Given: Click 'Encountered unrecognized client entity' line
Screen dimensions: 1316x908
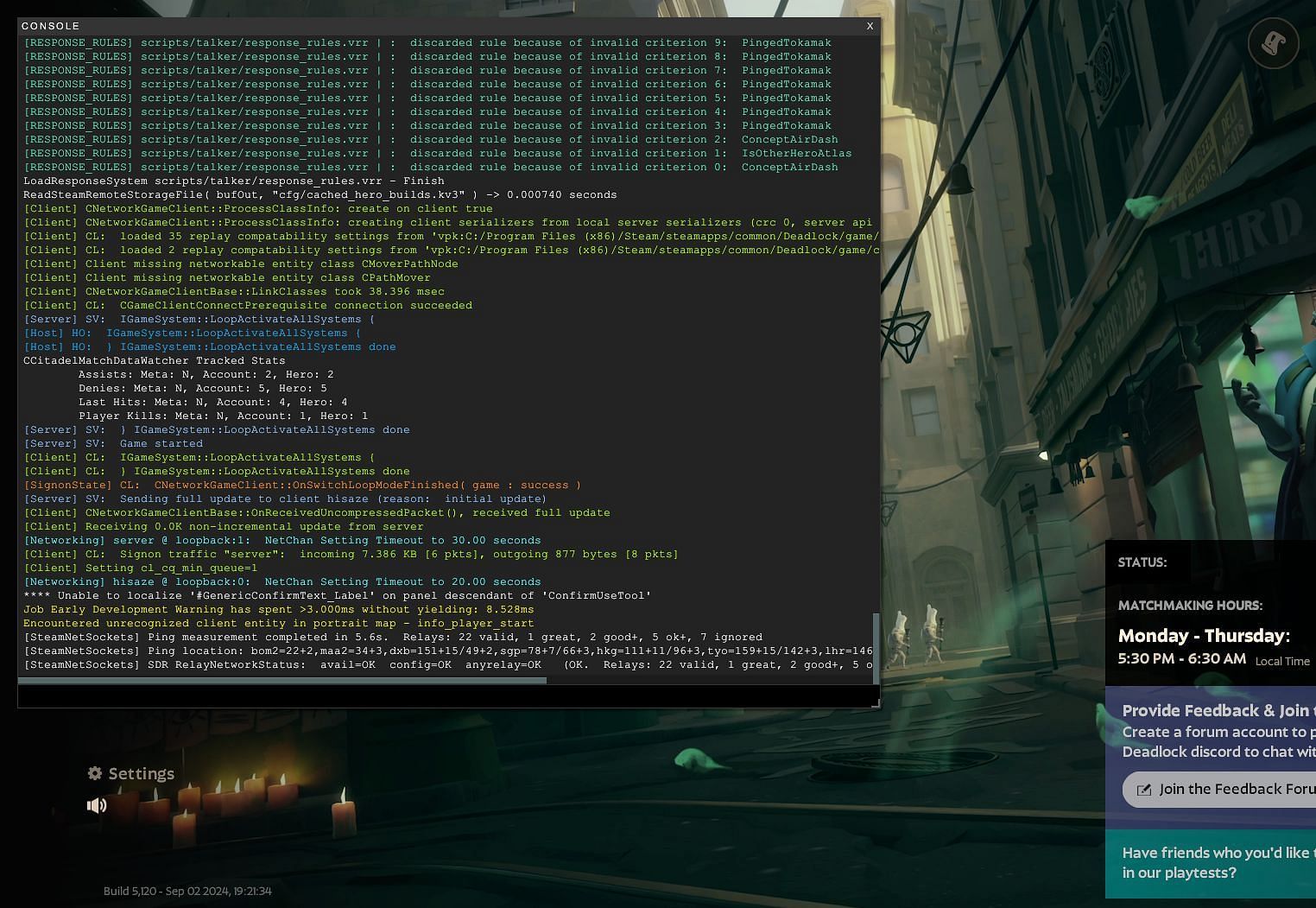Looking at the screenshot, I should (x=278, y=623).
